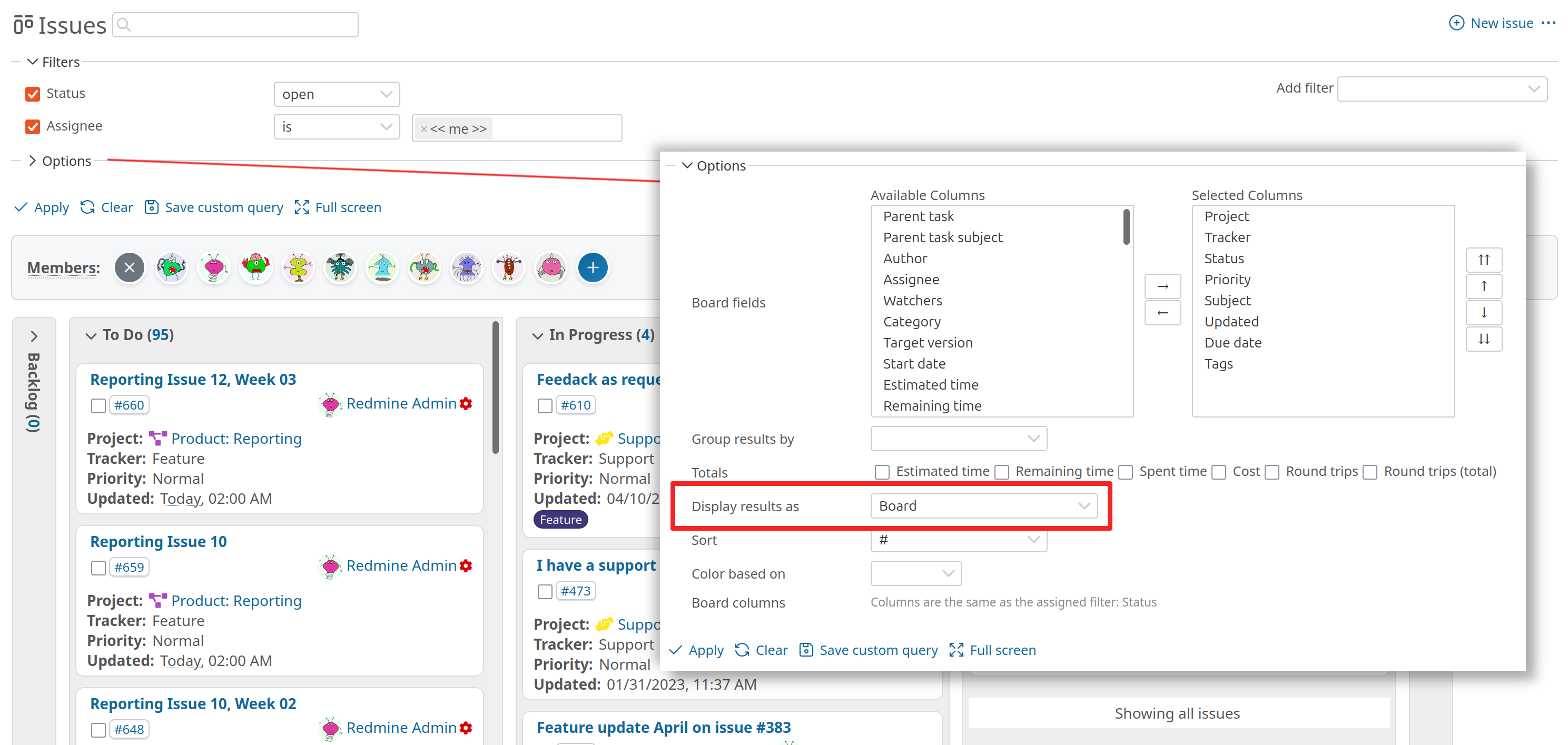1568x745 pixels.
Task: Click the Apply checkmark icon in Options panel
Action: click(x=676, y=650)
